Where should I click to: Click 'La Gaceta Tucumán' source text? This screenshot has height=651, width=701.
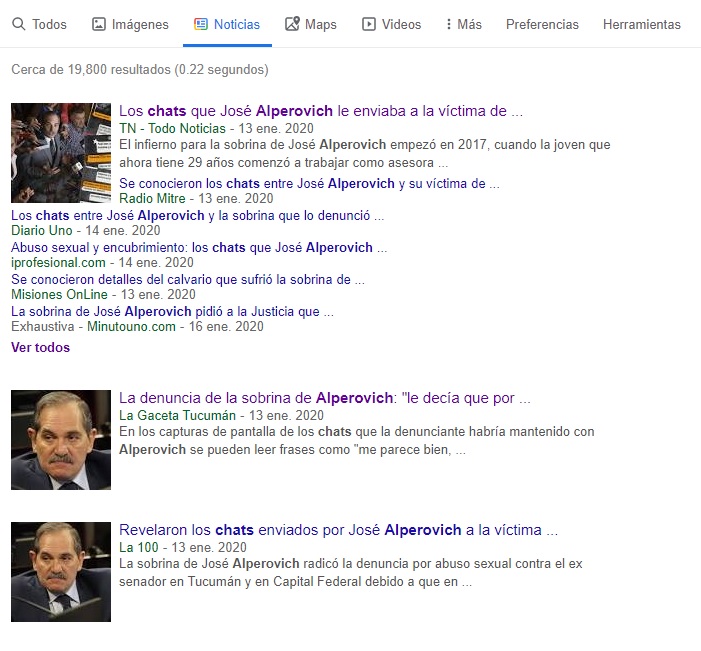(177, 415)
